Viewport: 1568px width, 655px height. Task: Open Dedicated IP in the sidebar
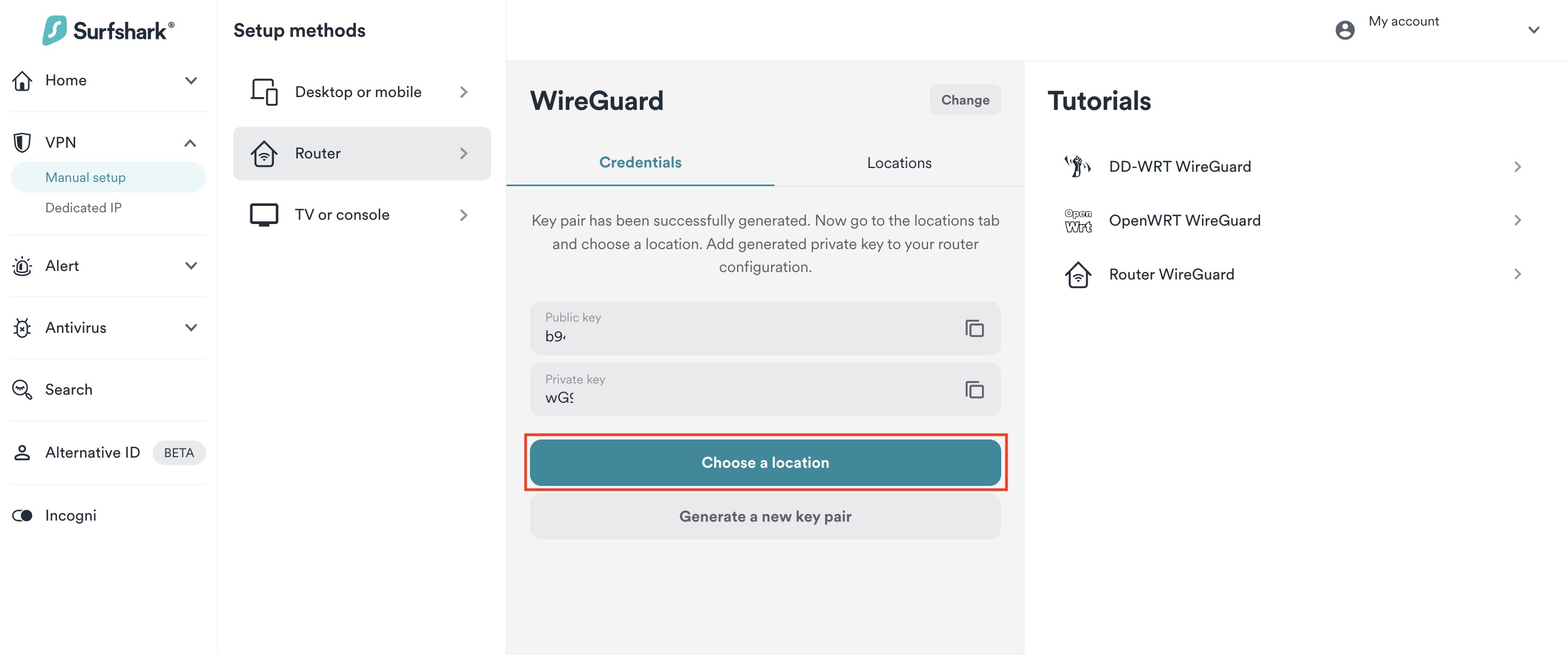pos(83,208)
